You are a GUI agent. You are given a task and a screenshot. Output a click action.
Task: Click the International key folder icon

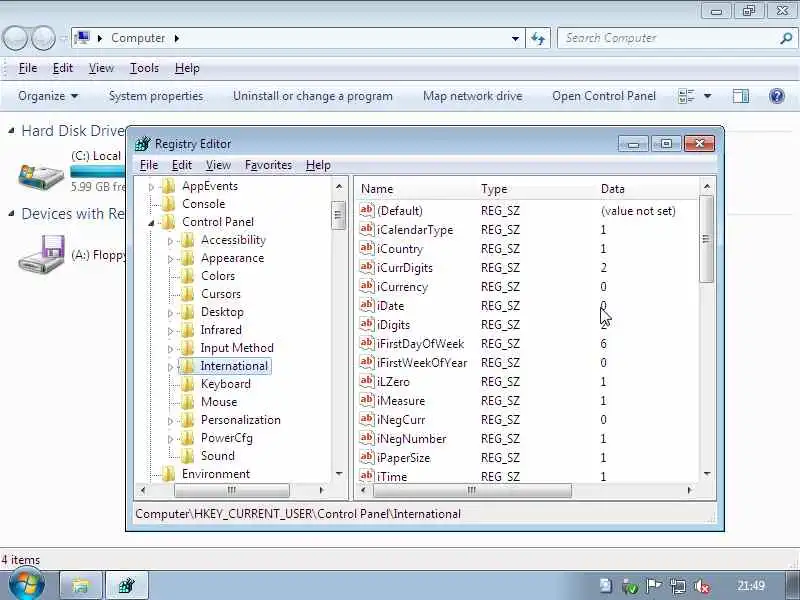187,366
